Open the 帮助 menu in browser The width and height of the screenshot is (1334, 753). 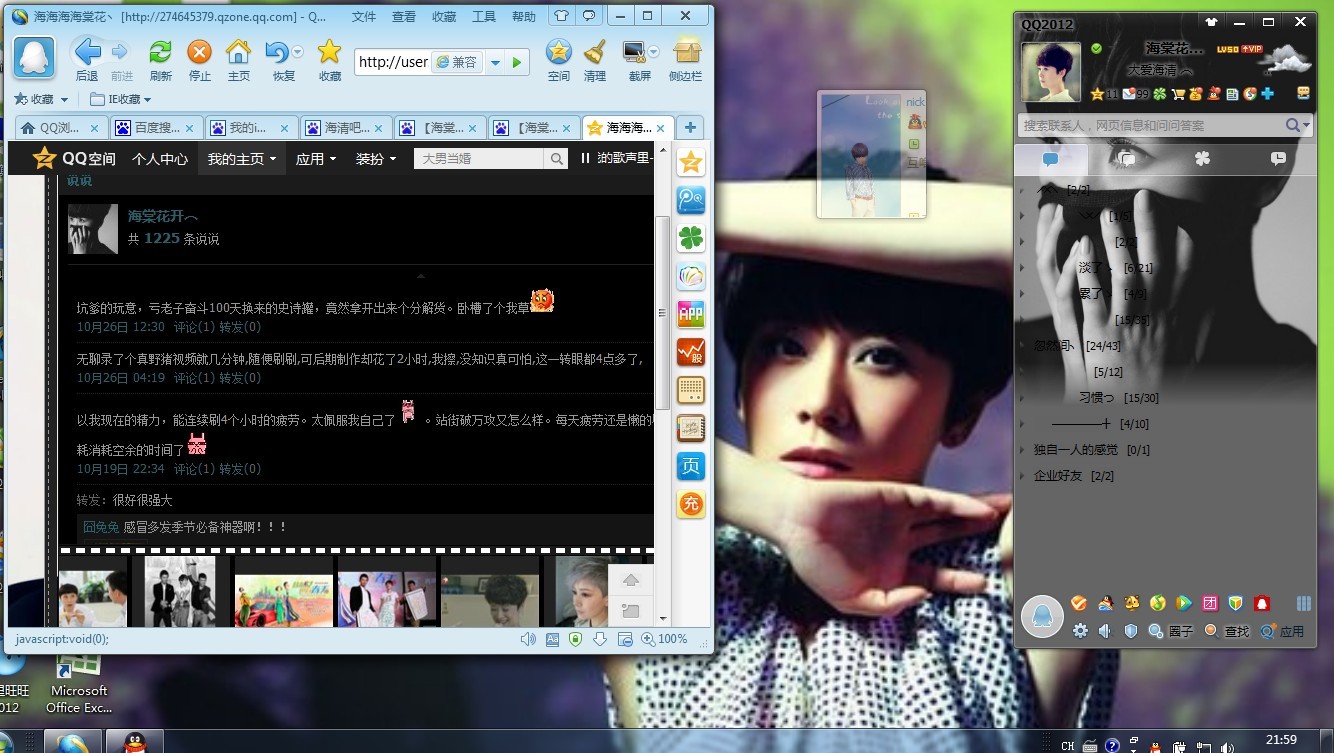coord(524,17)
